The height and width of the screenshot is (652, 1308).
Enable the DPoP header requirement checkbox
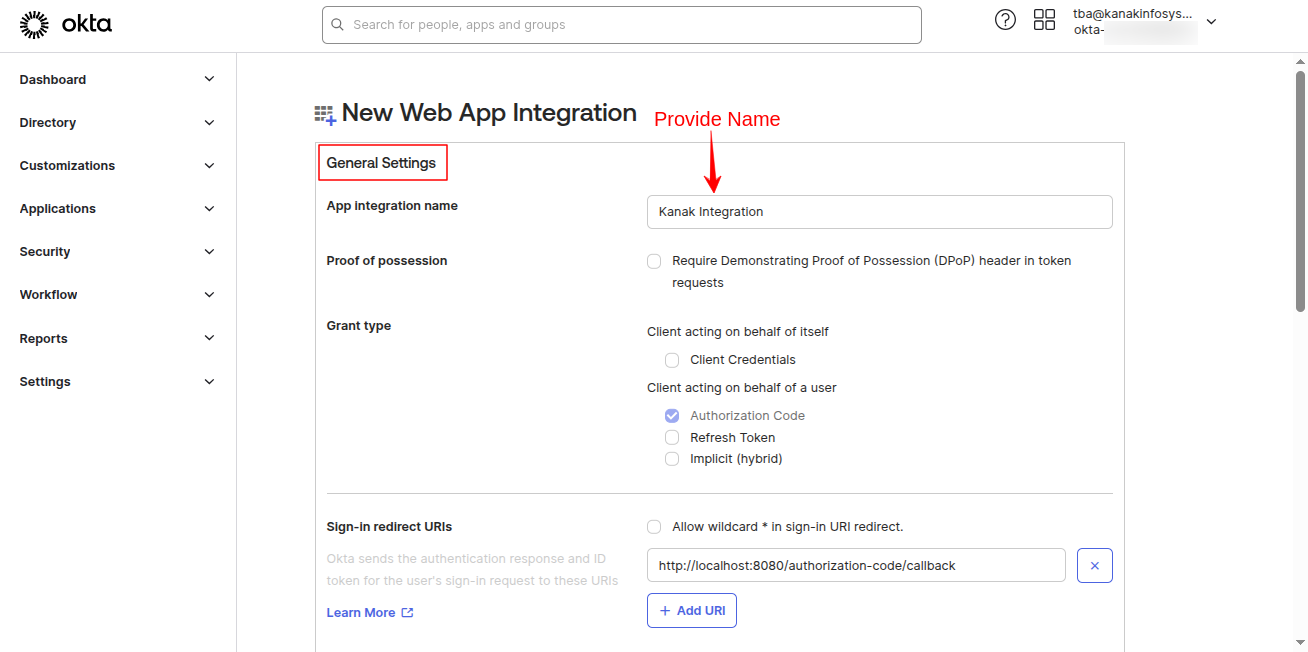(654, 261)
